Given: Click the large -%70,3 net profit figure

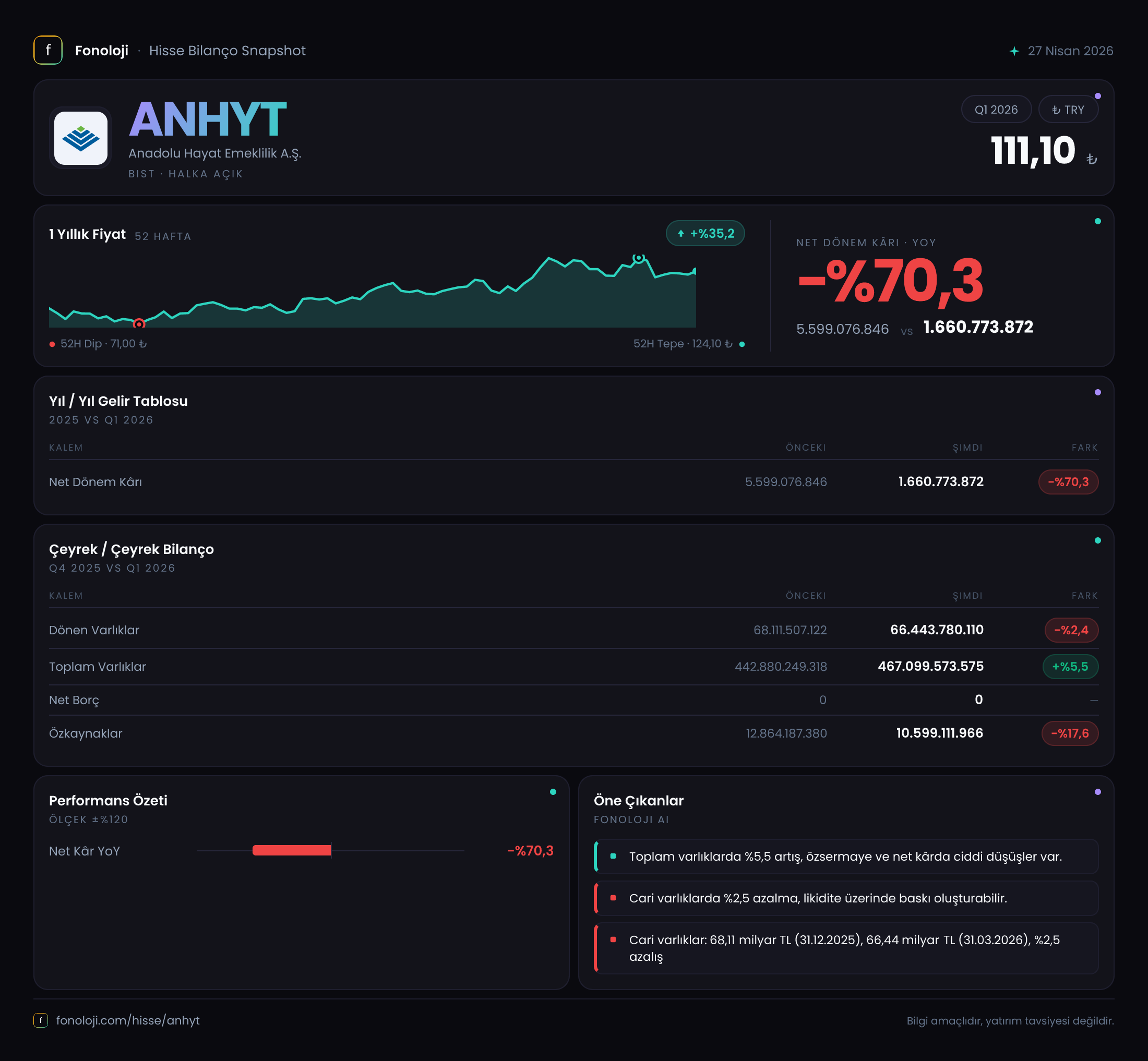Looking at the screenshot, I should tap(890, 281).
